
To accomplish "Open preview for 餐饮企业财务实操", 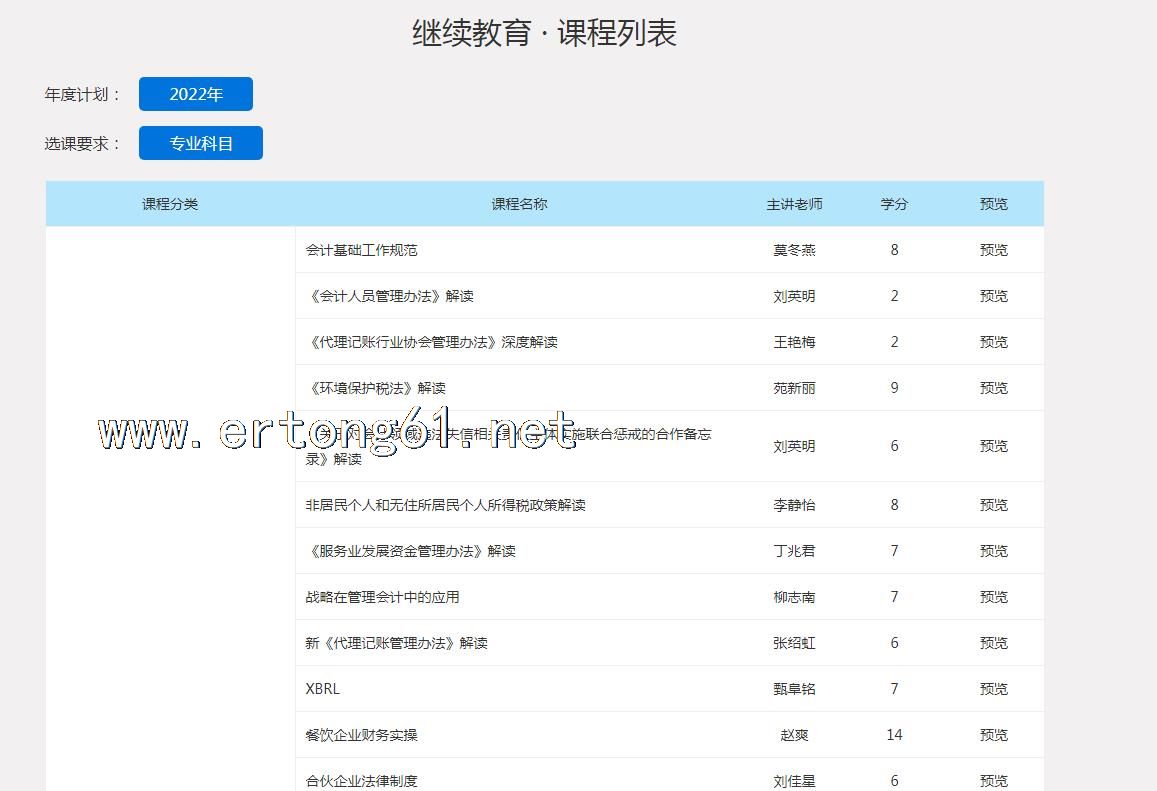I will (x=993, y=735).
